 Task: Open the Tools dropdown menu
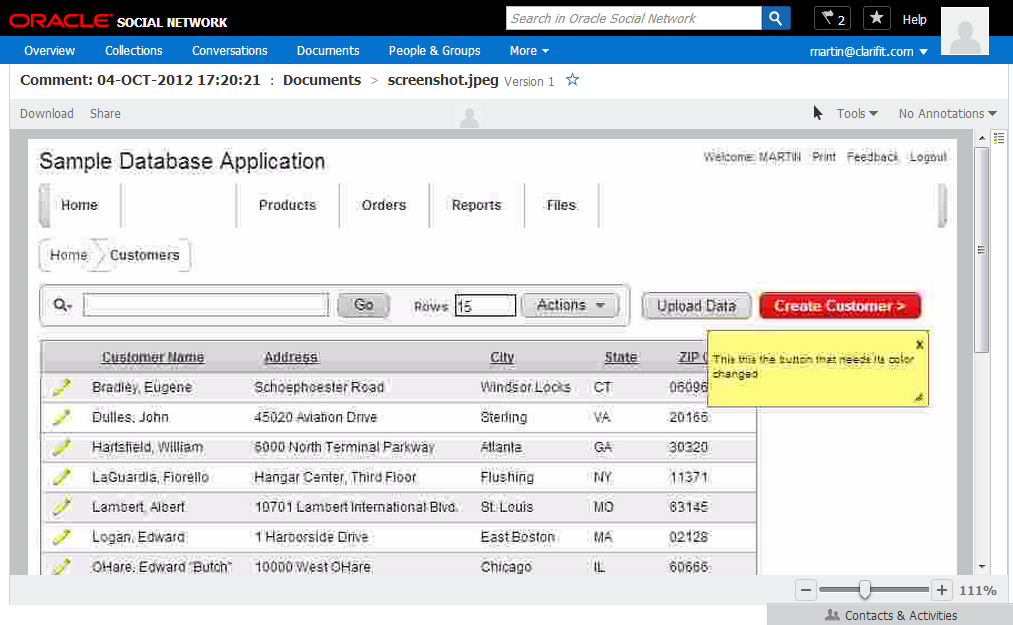[857, 114]
